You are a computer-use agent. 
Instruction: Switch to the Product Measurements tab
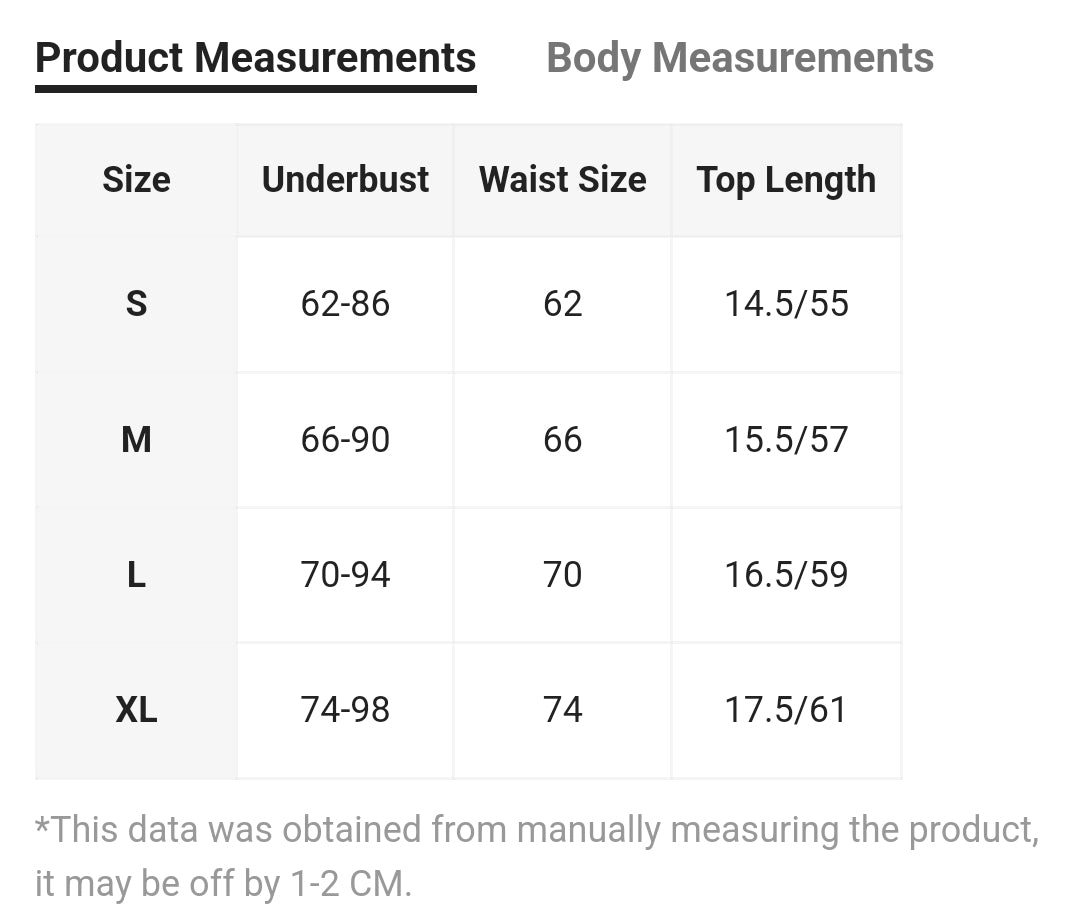255,58
